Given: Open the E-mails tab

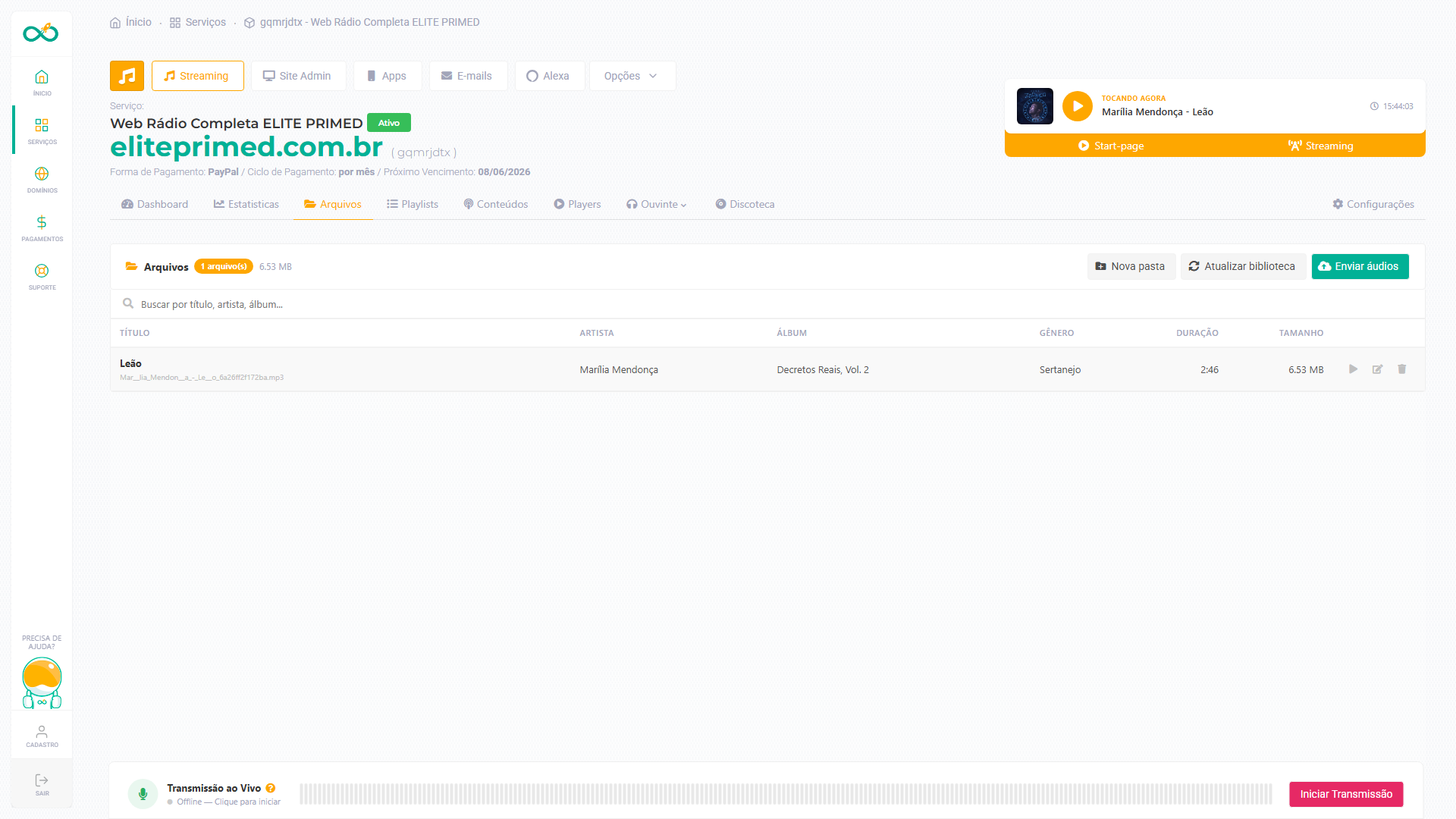Looking at the screenshot, I should pyautogui.click(x=468, y=76).
